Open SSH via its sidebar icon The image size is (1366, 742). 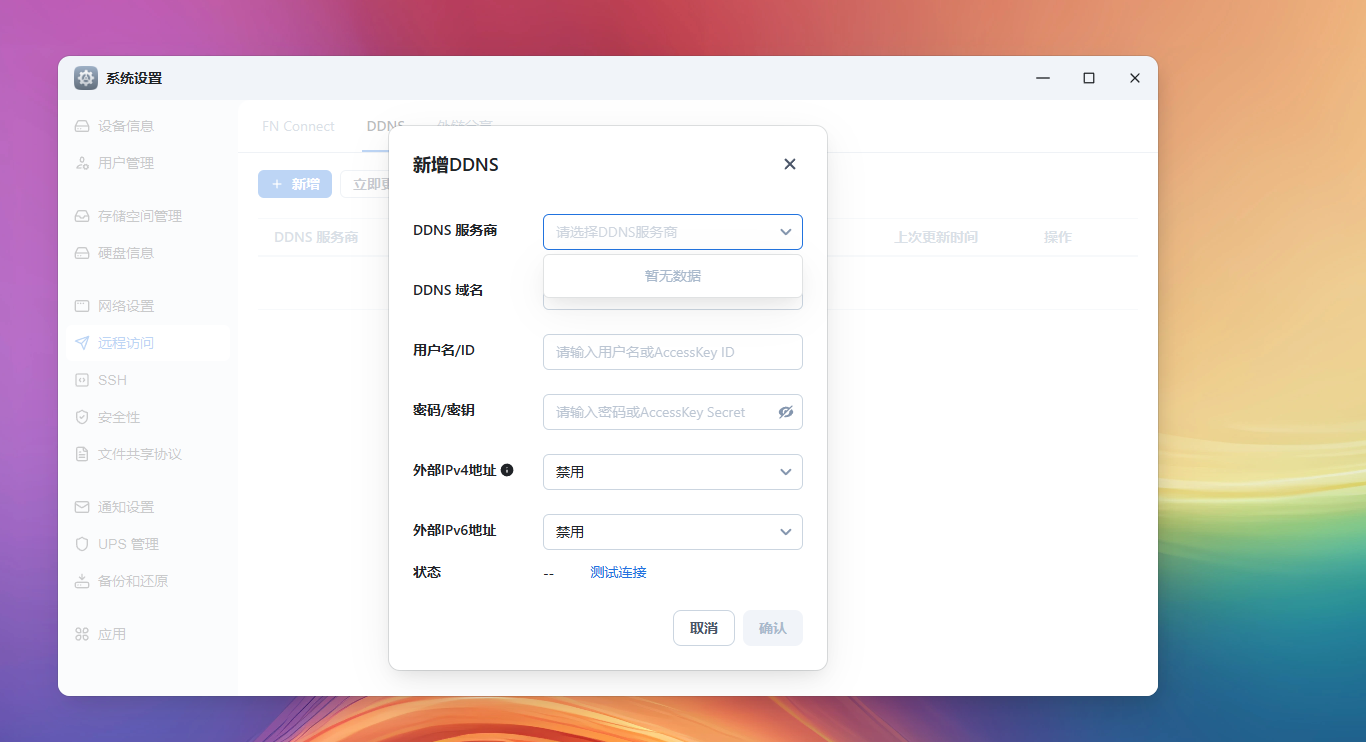[82, 380]
